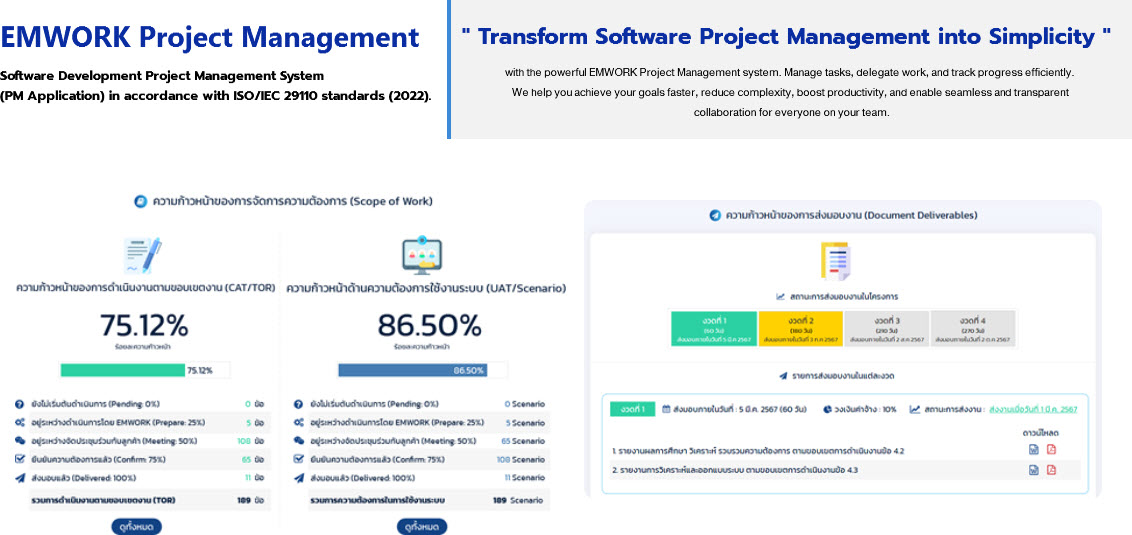1132x535 pixels.
Task: Click the 'Scope of Work' section heading
Action: 292,201
